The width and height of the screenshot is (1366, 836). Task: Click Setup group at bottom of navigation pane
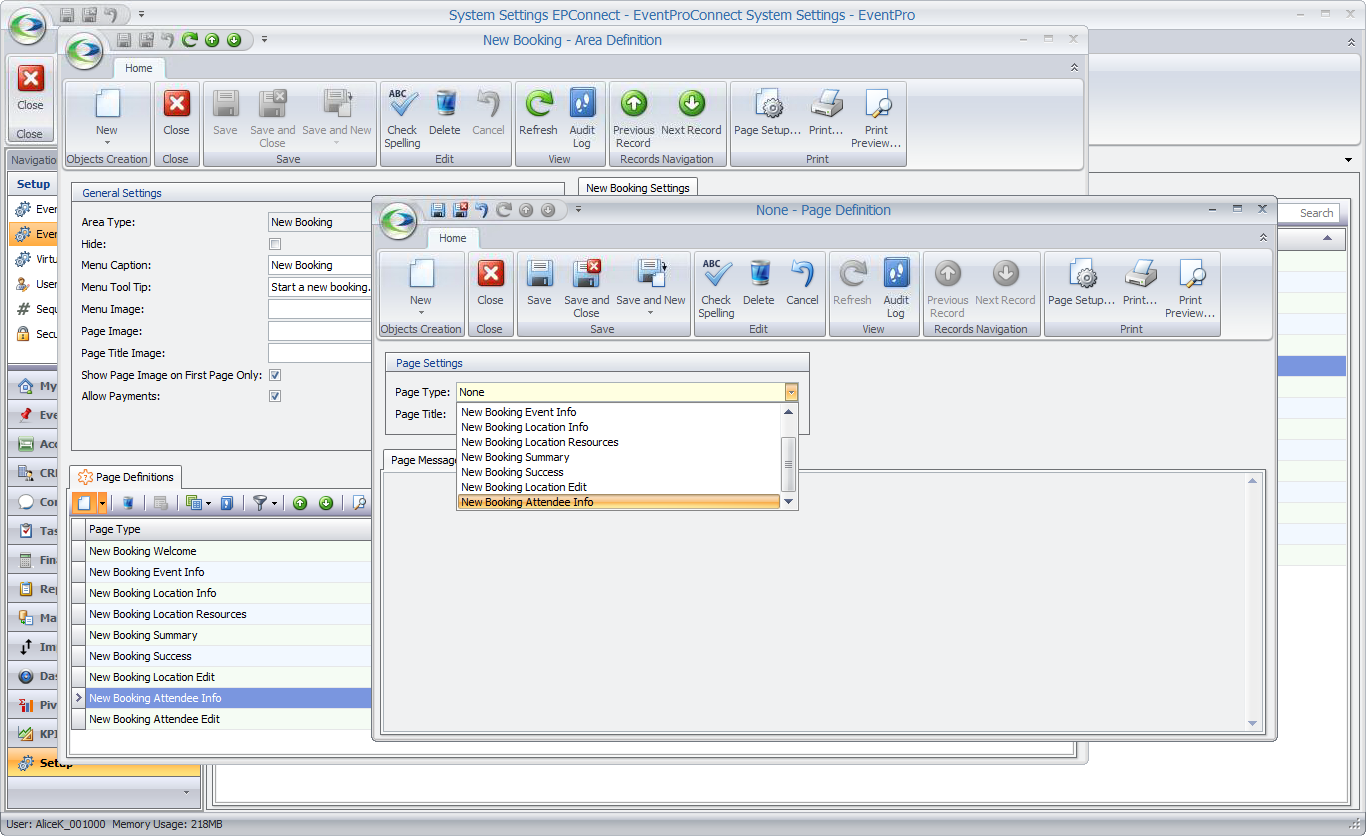[x=104, y=763]
